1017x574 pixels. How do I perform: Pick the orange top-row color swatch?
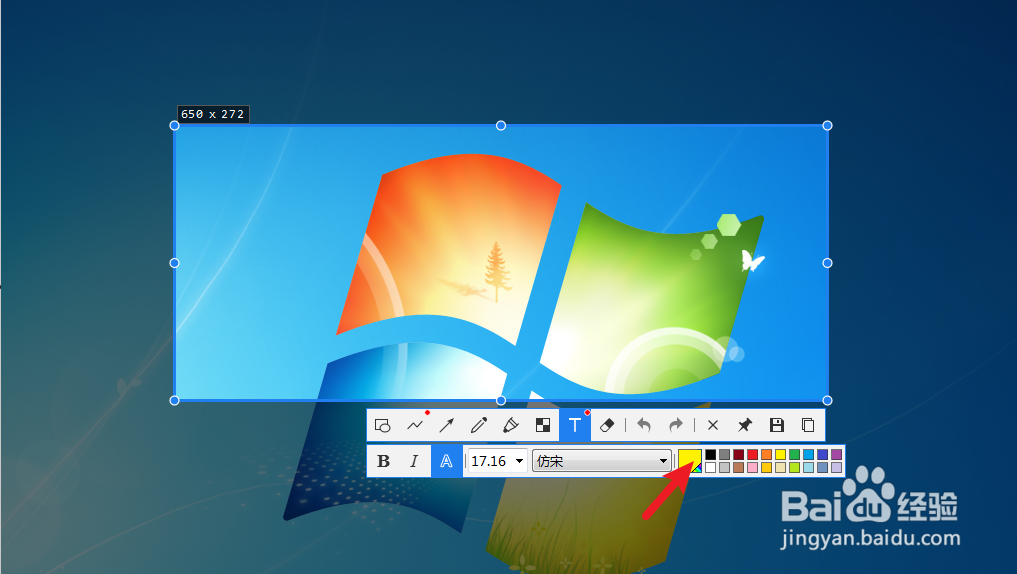pyautogui.click(x=767, y=455)
